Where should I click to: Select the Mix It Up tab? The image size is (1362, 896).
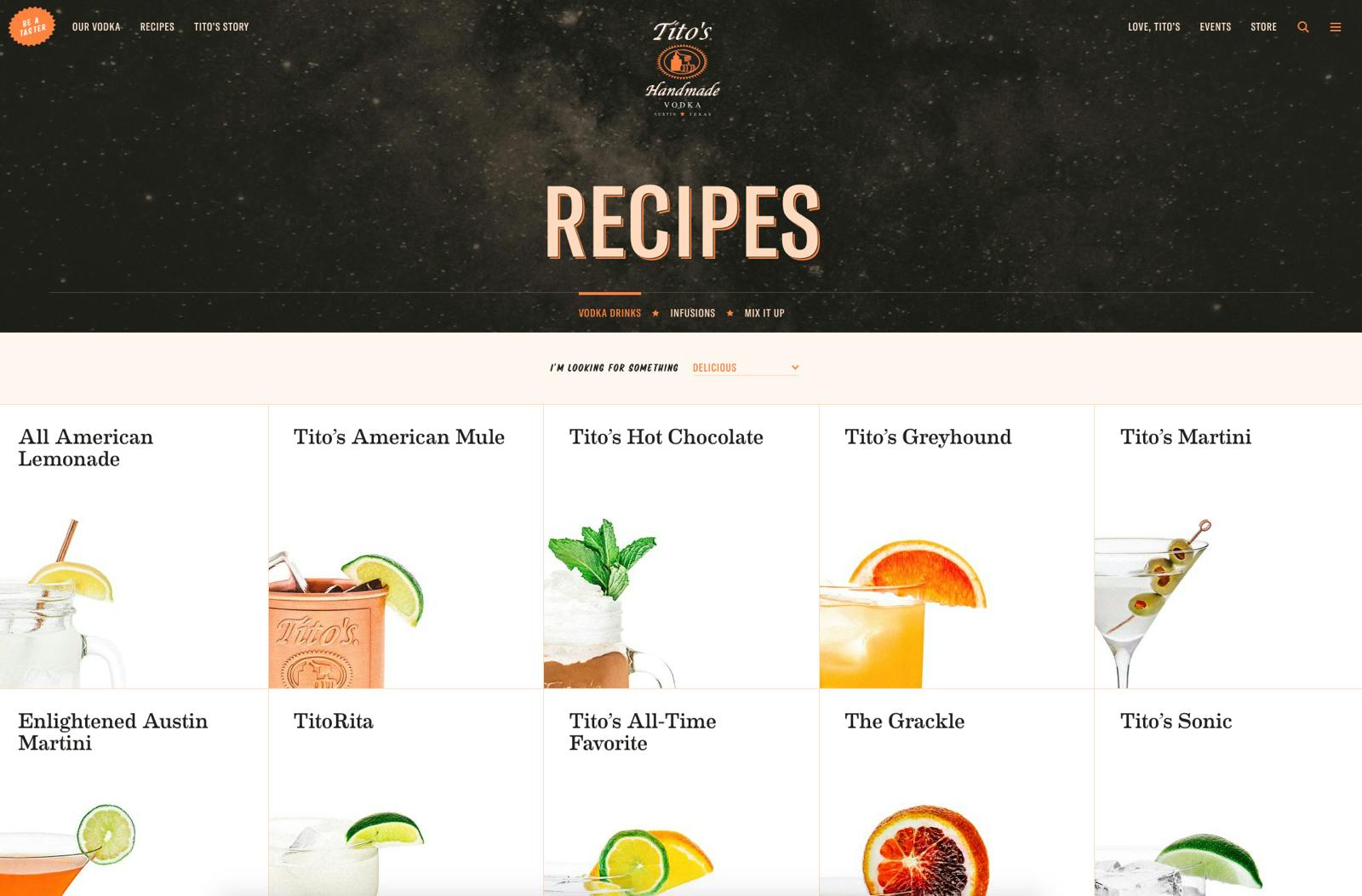764,313
